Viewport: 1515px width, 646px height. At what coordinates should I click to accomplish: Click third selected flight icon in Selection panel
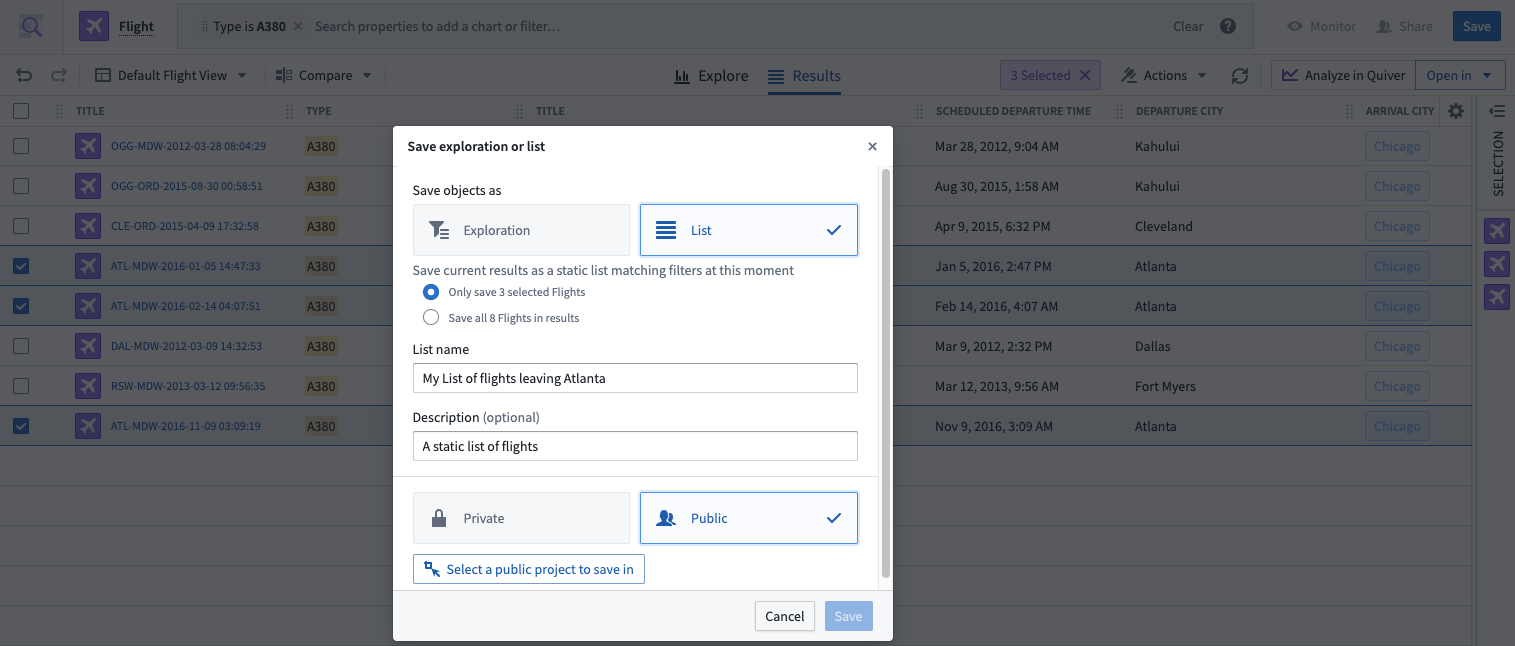tap(1496, 296)
